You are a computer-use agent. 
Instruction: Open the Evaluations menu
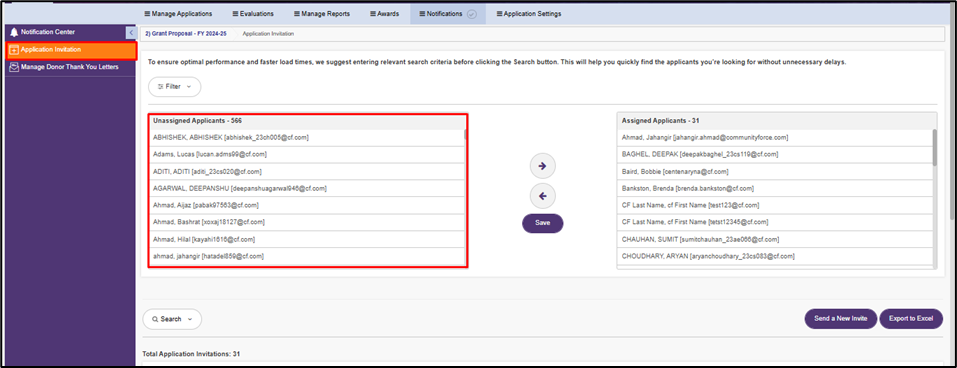click(253, 13)
